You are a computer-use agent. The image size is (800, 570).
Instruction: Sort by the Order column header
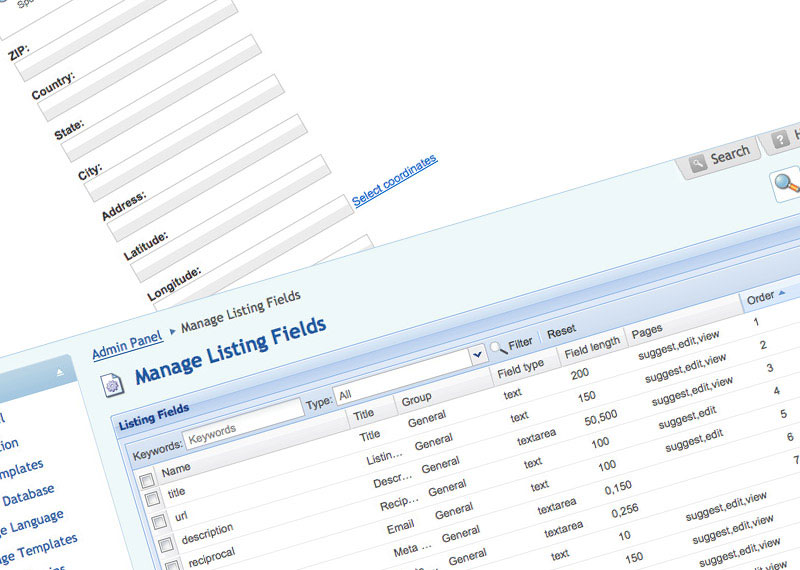[765, 298]
